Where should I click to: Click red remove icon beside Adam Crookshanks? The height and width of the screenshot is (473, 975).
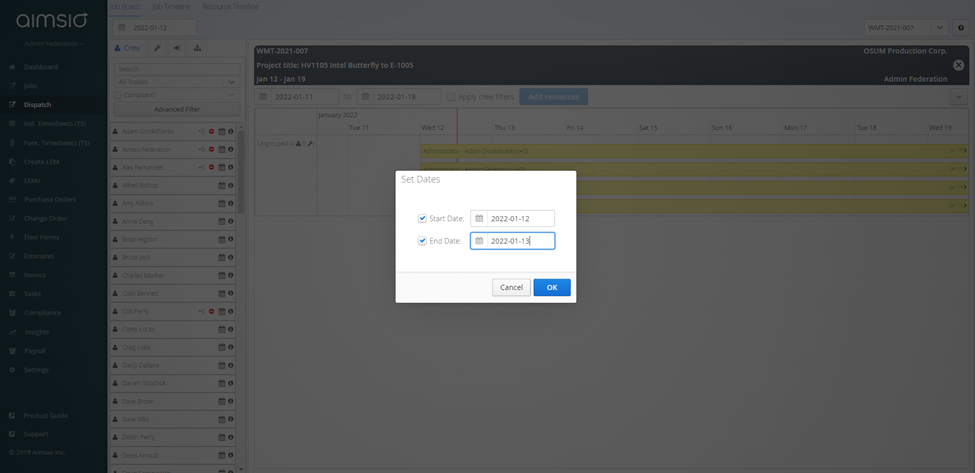[211, 132]
